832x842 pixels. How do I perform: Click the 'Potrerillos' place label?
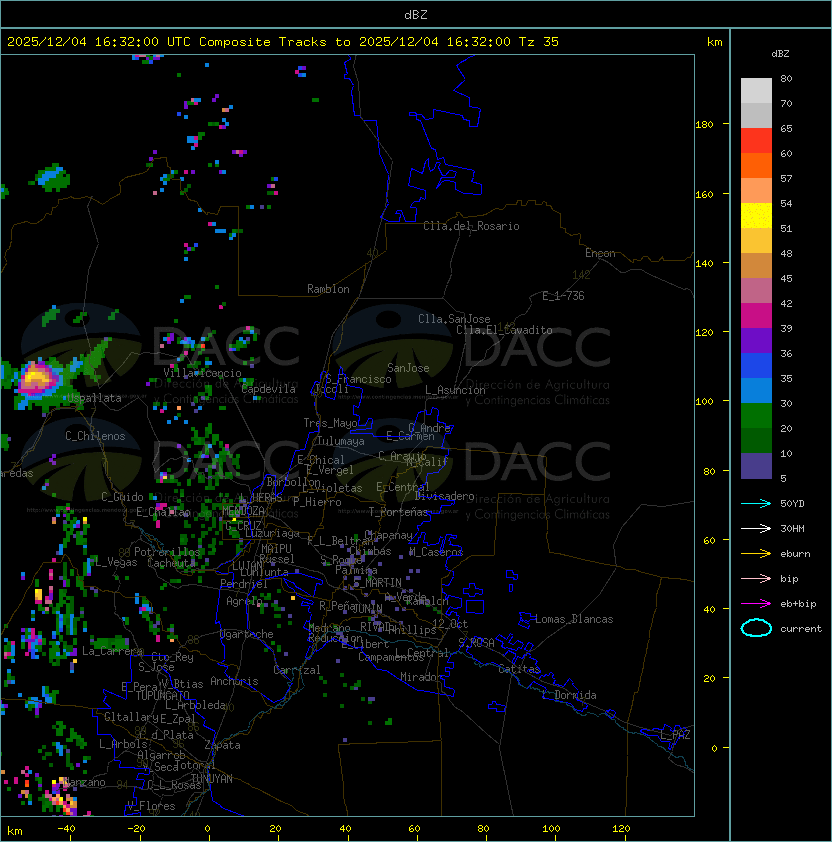(167, 551)
